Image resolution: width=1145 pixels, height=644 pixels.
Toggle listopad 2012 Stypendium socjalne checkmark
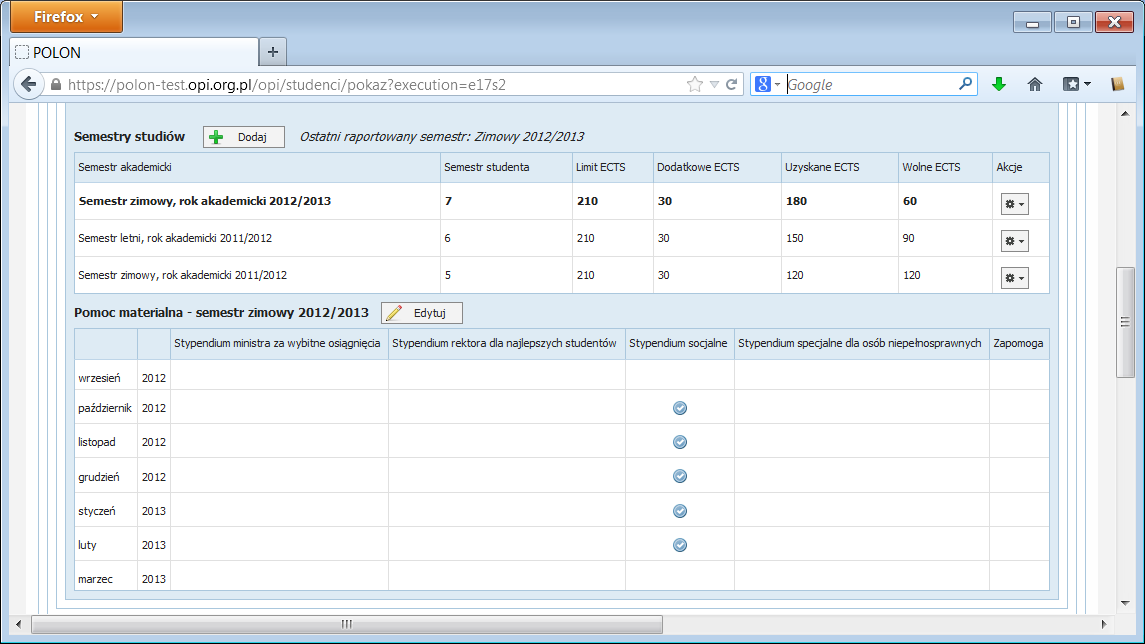click(680, 442)
